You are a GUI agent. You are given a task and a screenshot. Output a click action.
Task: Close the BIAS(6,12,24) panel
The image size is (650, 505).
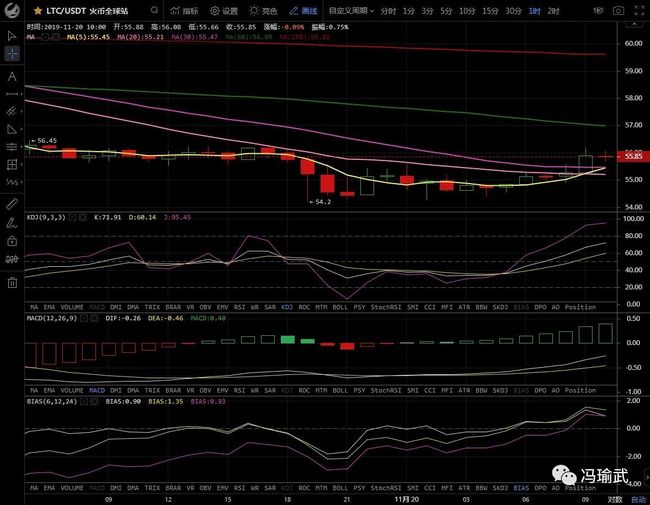coord(95,401)
